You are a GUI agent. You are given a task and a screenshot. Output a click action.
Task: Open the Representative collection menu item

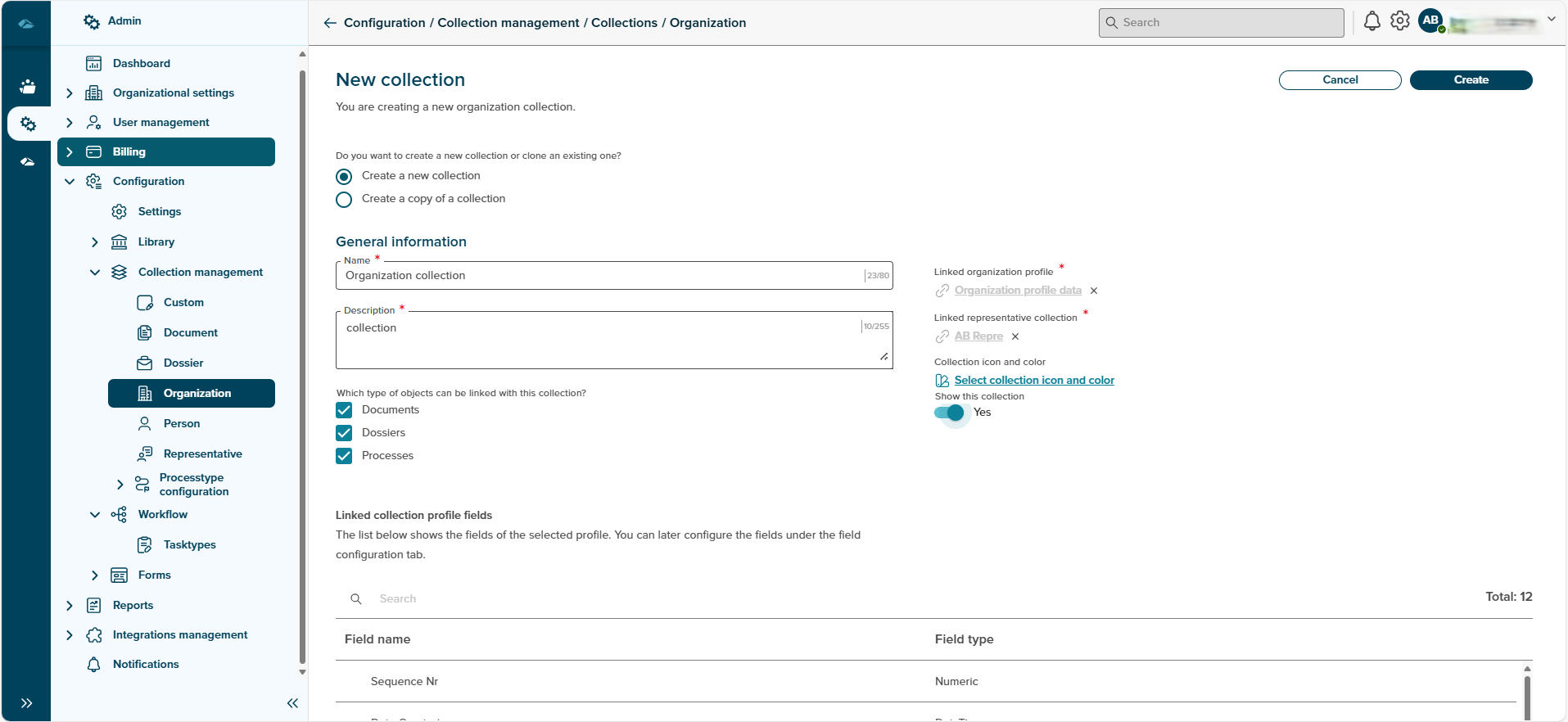[x=202, y=454]
